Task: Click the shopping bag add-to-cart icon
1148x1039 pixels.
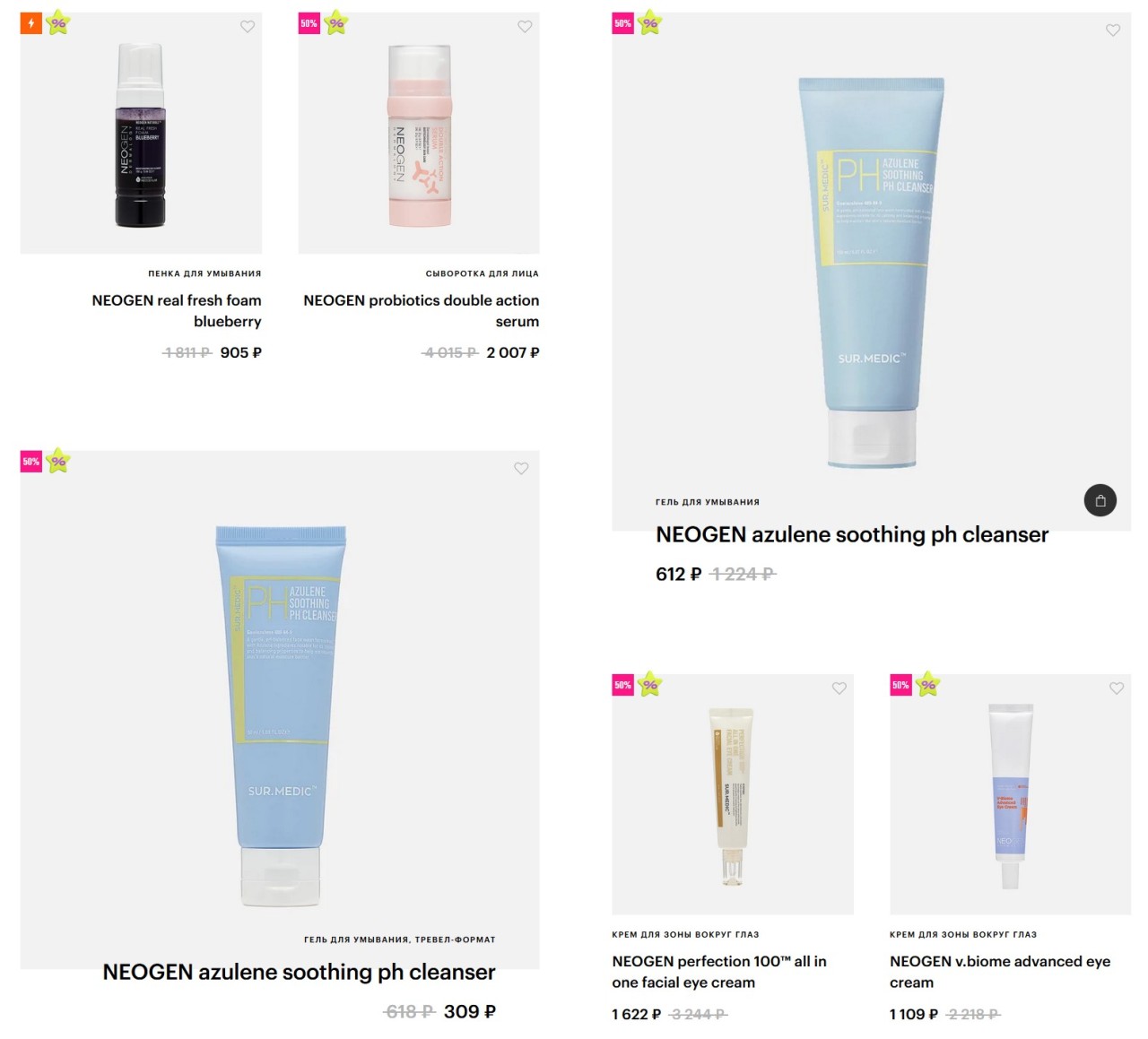Action: 1100,500
